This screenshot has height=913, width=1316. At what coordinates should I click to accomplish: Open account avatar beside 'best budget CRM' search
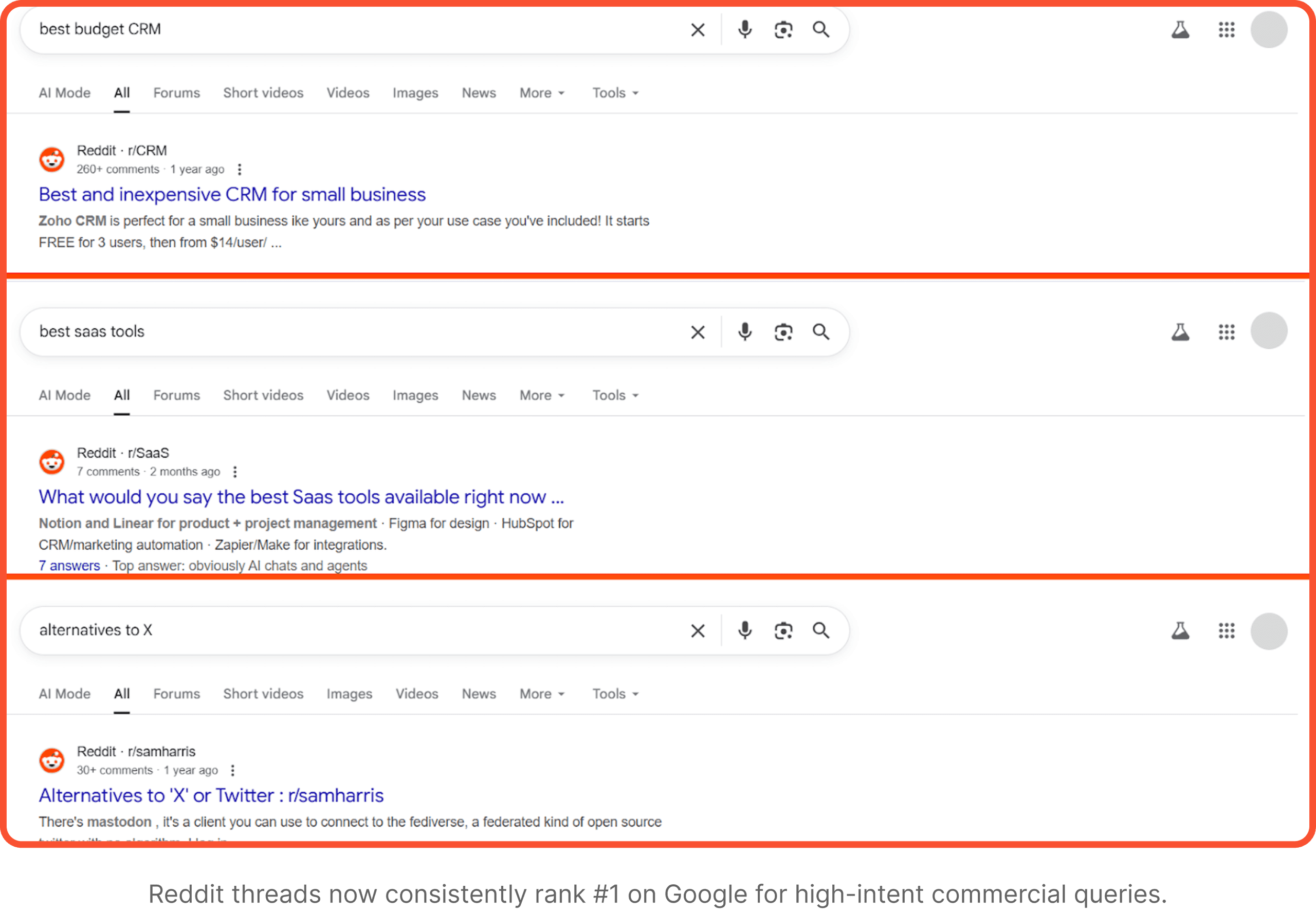coord(1269,30)
